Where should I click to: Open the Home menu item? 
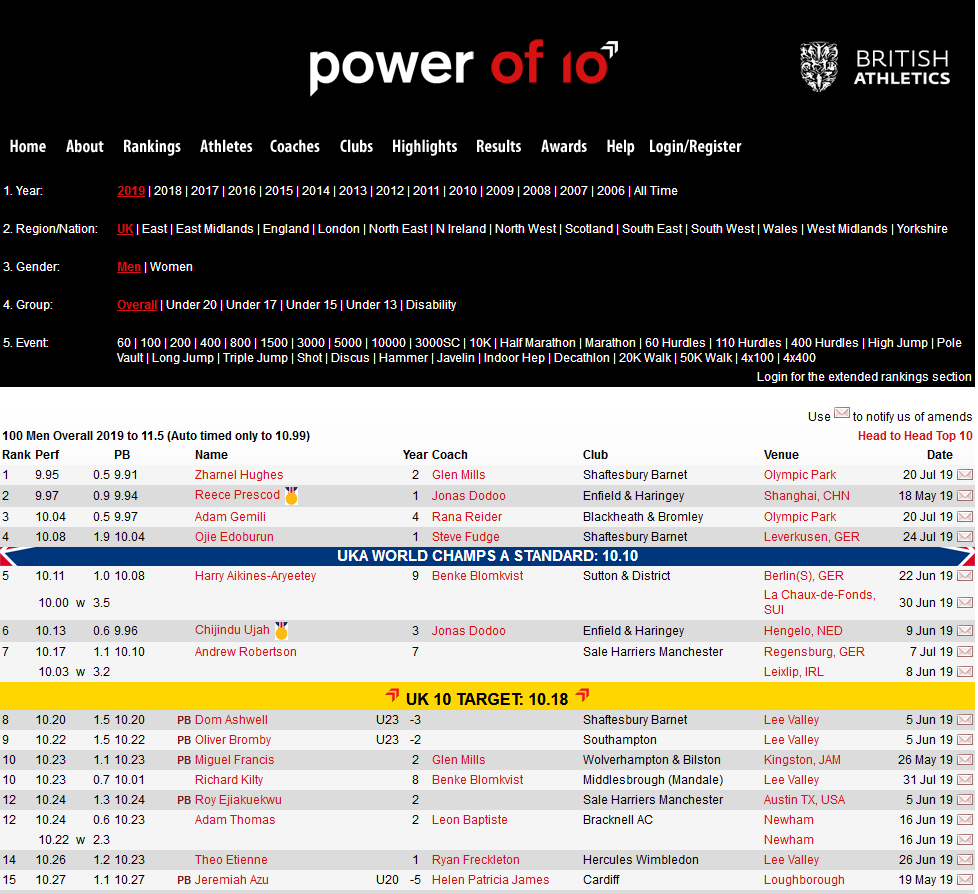pyautogui.click(x=28, y=147)
